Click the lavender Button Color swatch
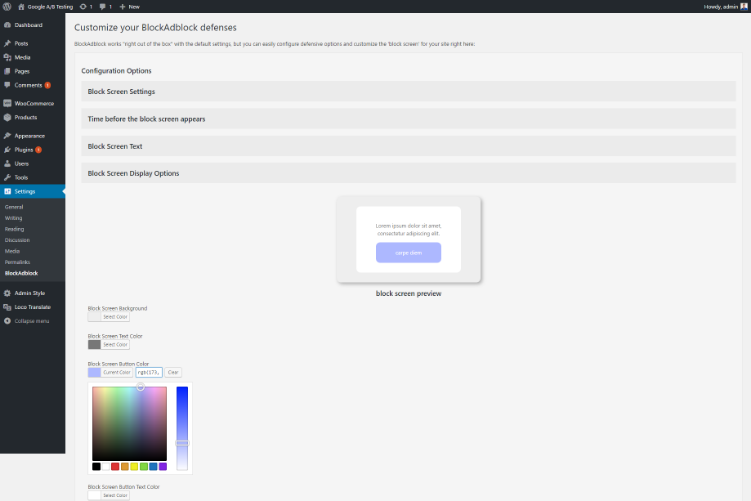Image resolution: width=751 pixels, height=501 pixels. point(94,372)
